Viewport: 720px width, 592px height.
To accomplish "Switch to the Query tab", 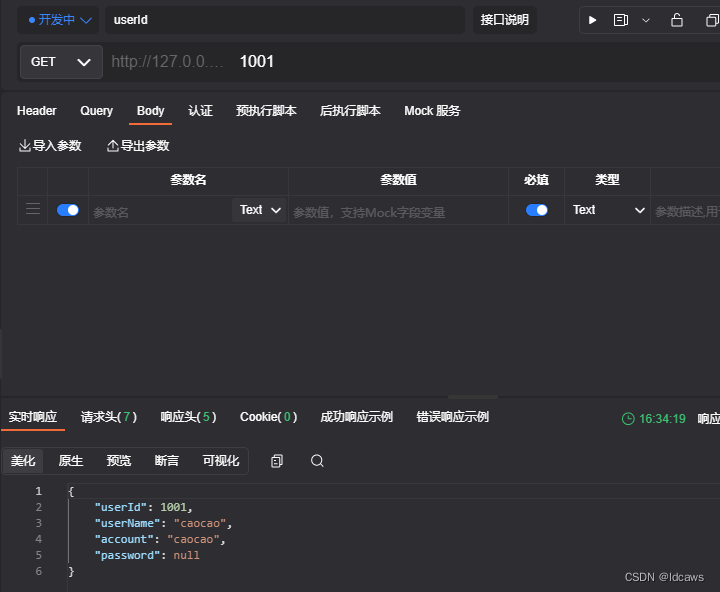I will 96,111.
